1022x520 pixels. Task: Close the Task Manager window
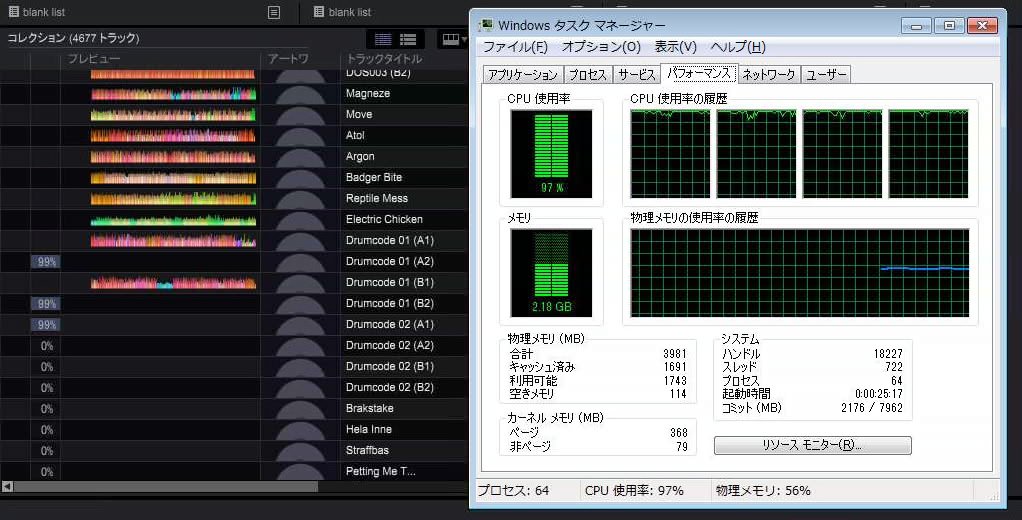coord(982,26)
